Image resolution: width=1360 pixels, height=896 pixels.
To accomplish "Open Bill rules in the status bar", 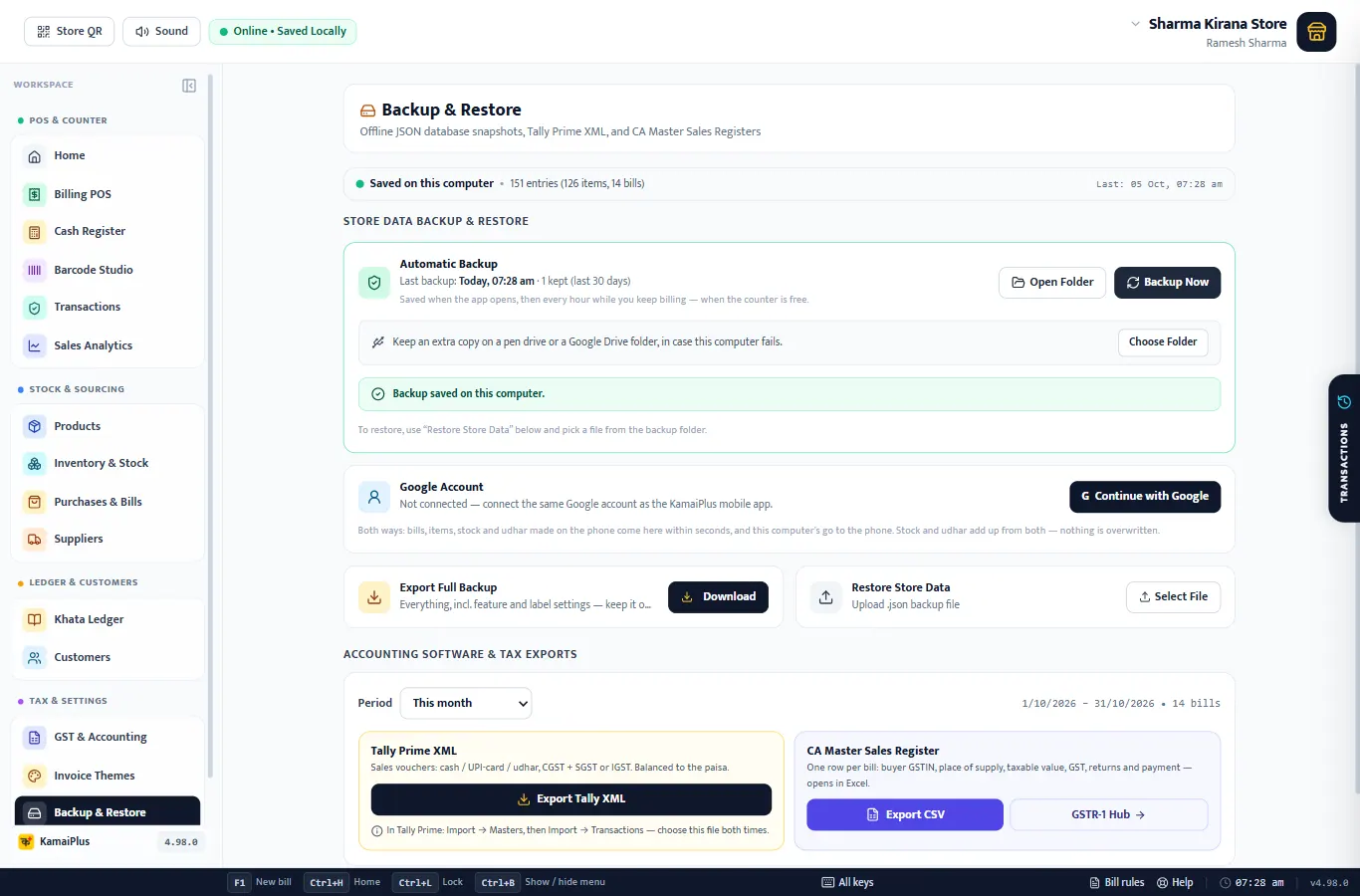I will pyautogui.click(x=1117, y=882).
